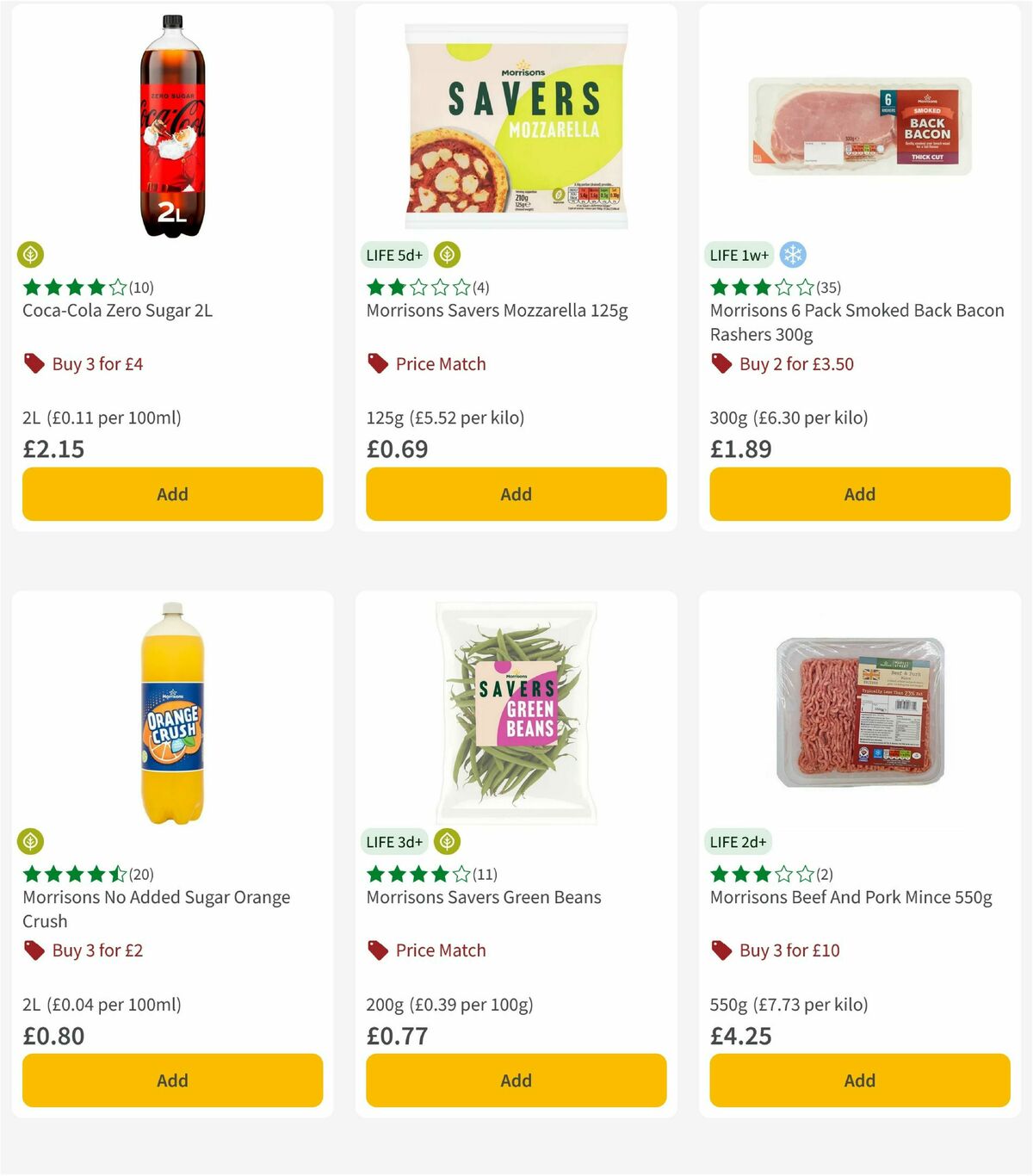Image resolution: width=1033 pixels, height=1176 pixels.
Task: Click the leaf icon on Savers Mozzarella
Action: tap(446, 255)
